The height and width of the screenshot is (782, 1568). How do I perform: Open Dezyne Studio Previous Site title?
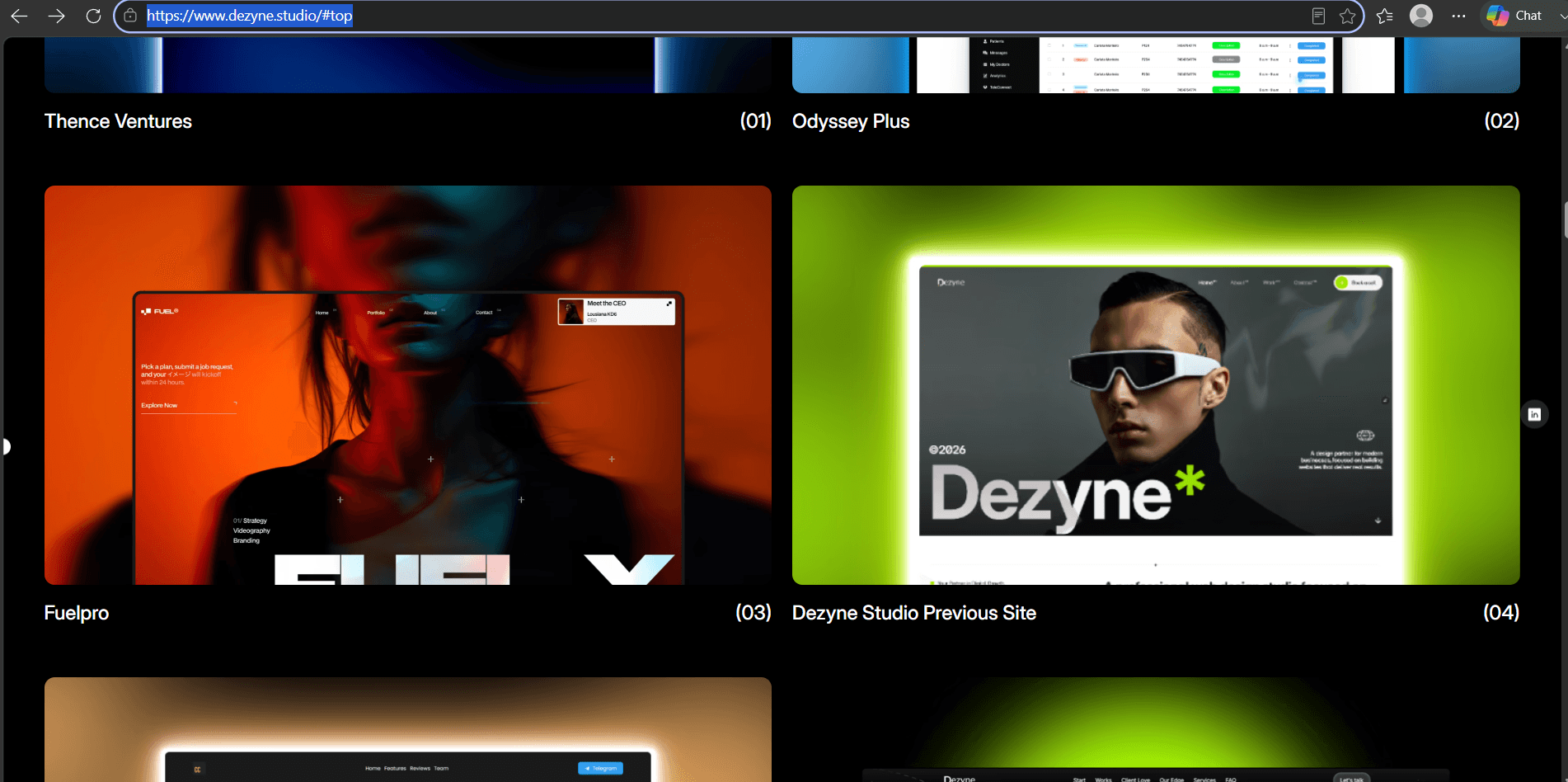click(914, 613)
